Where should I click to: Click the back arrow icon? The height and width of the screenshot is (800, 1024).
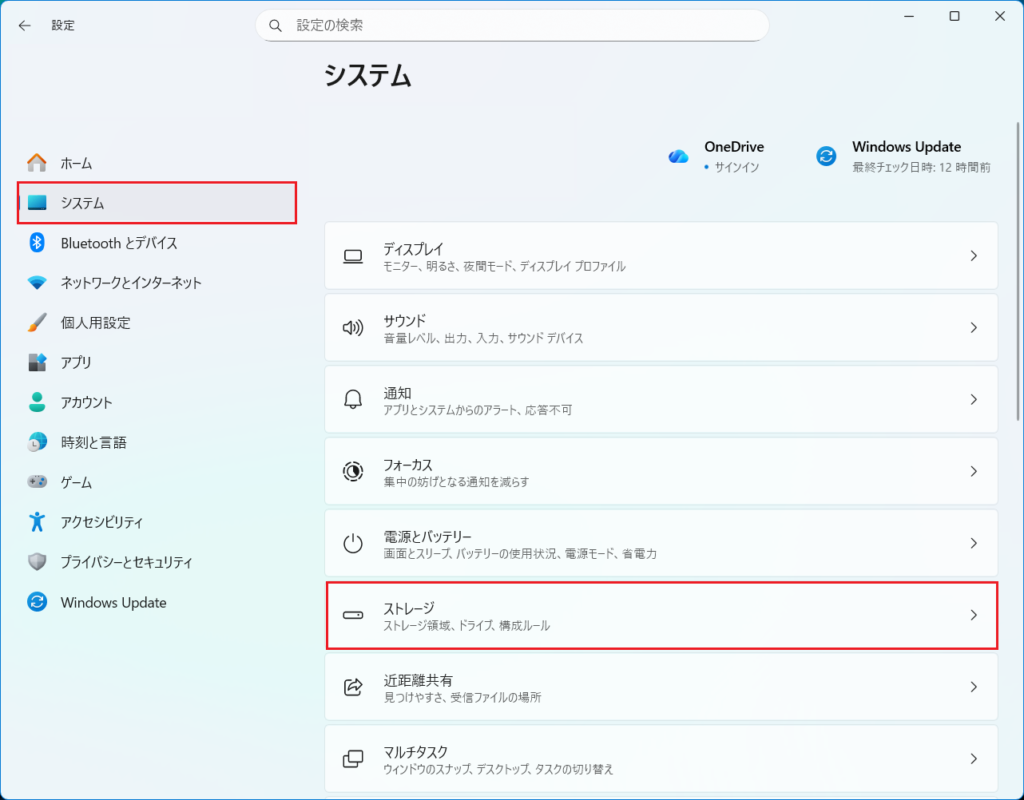point(25,25)
